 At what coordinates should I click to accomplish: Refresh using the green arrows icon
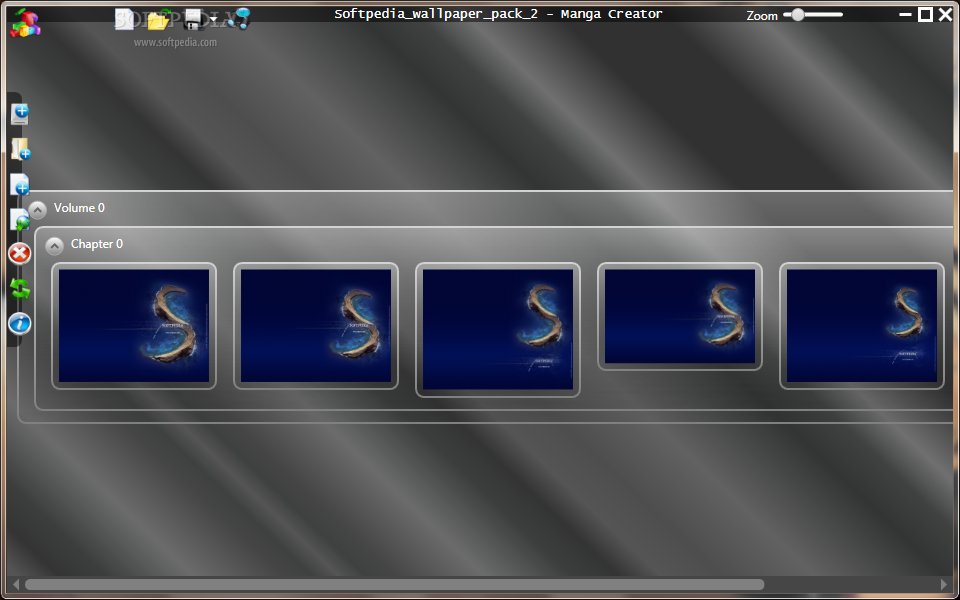point(20,288)
